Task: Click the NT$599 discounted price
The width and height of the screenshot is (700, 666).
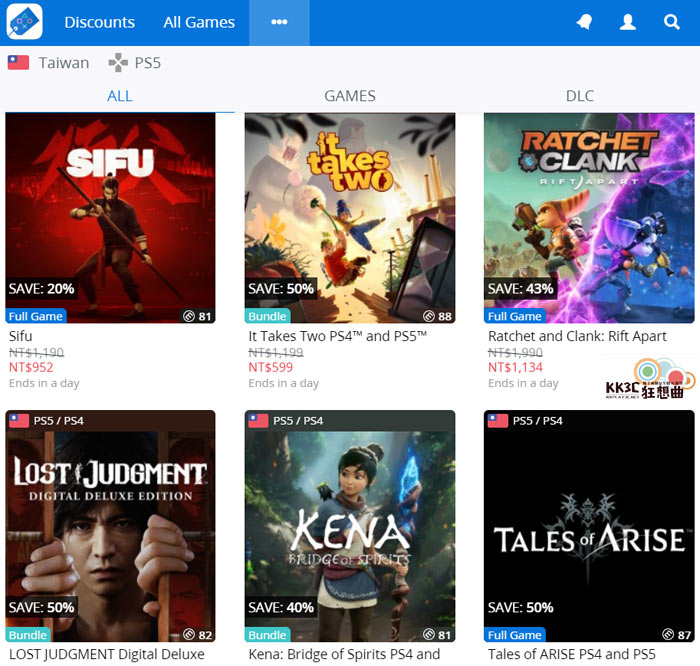Action: tap(271, 367)
